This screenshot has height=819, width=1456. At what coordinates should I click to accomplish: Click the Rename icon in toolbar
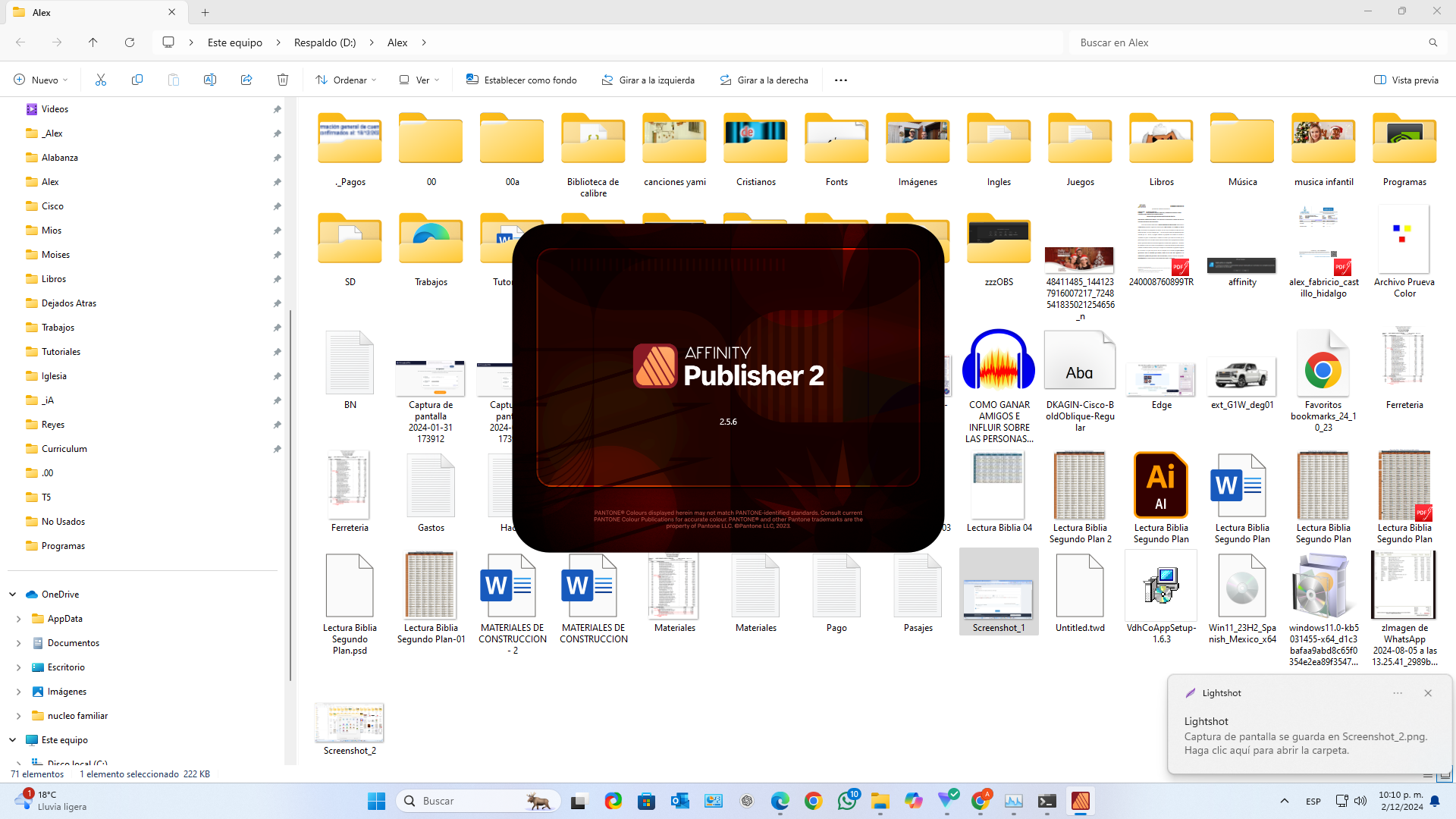pyautogui.click(x=210, y=80)
